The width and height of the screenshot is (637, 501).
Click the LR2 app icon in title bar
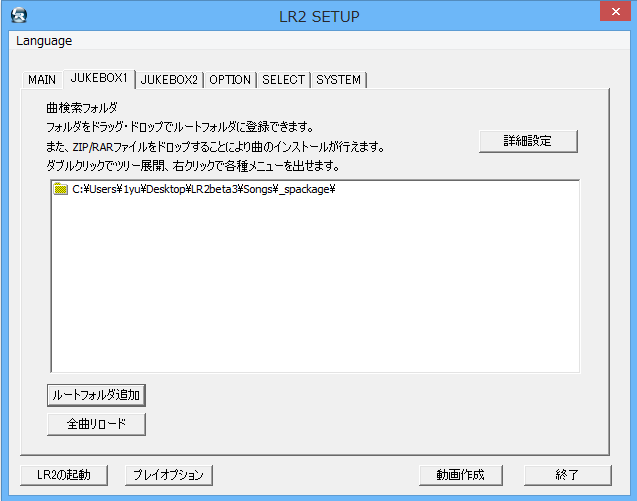[19, 15]
